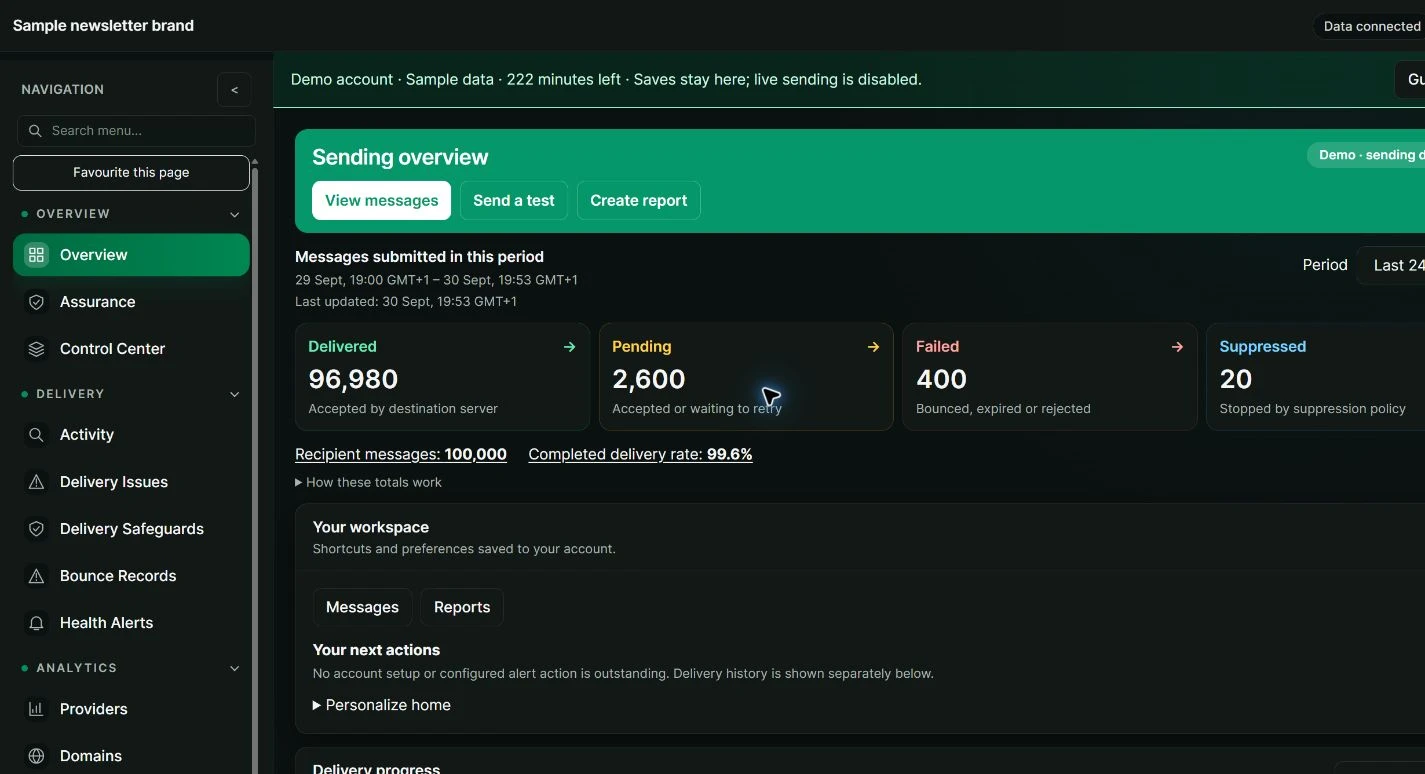1425x774 pixels.
Task: Click the Delivery Safeguards shield icon
Action: click(x=36, y=529)
